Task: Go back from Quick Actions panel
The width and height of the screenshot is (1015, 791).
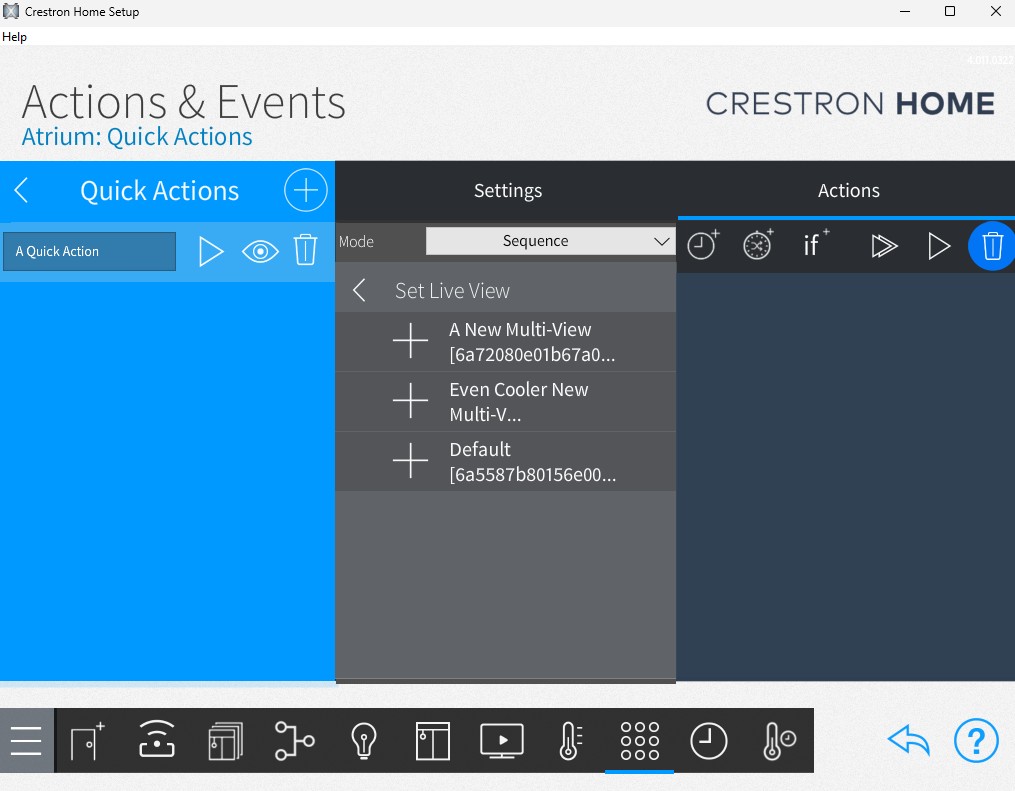Action: (x=21, y=190)
